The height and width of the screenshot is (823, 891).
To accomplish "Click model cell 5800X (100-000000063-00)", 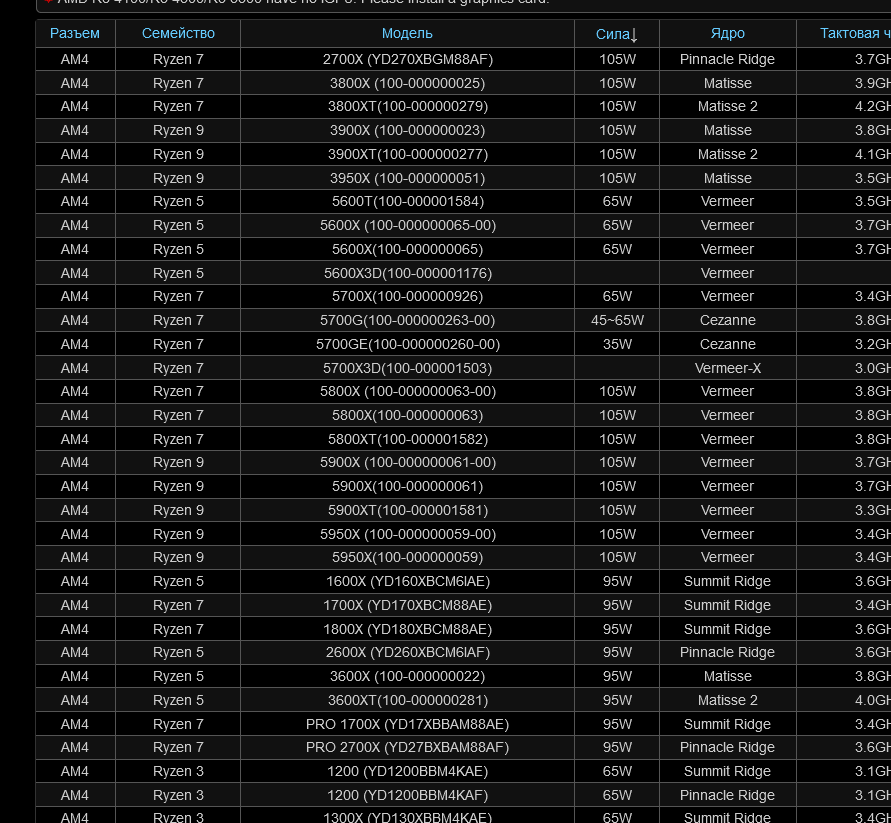I will [x=407, y=391].
